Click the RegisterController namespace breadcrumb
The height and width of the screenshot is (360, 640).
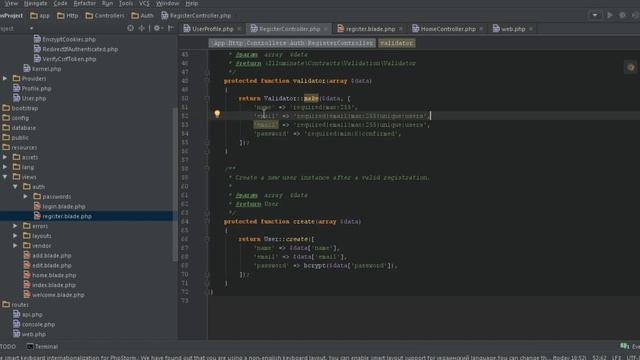tap(292, 43)
